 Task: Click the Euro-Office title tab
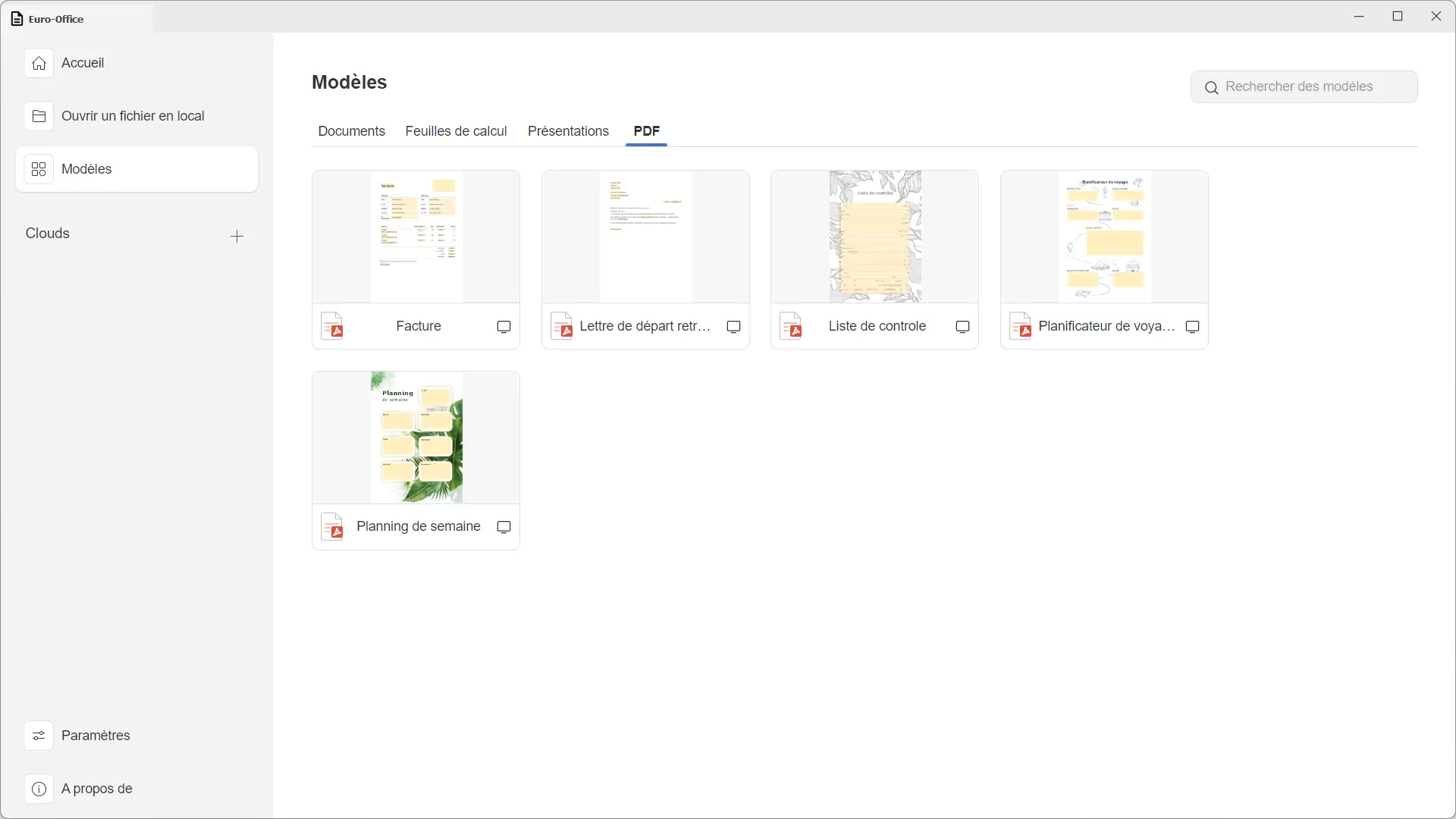pyautogui.click(x=77, y=19)
